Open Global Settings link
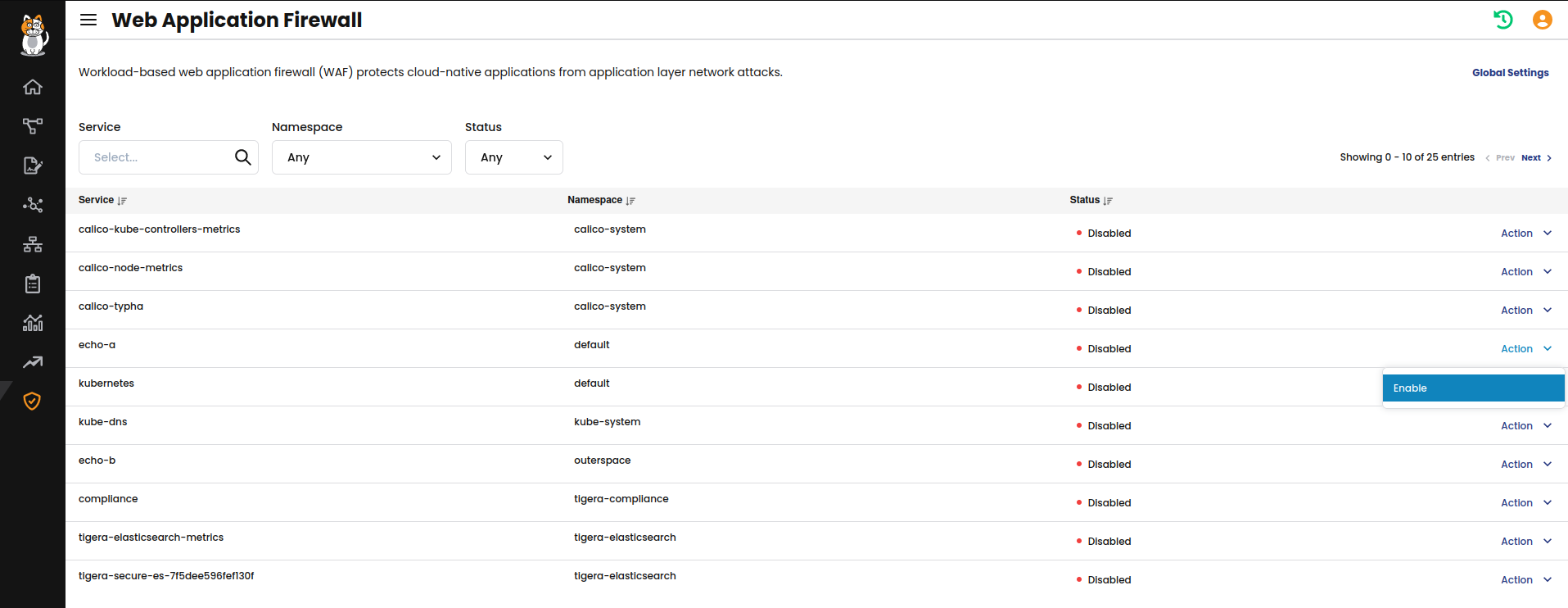Viewport: 1568px width, 608px height. pos(1510,73)
